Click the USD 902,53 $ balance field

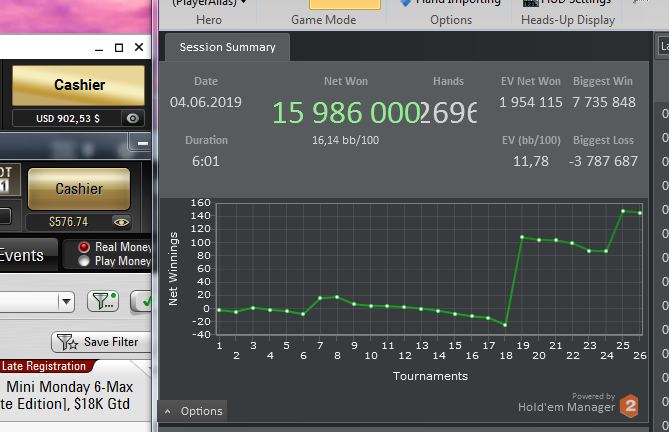(68, 119)
